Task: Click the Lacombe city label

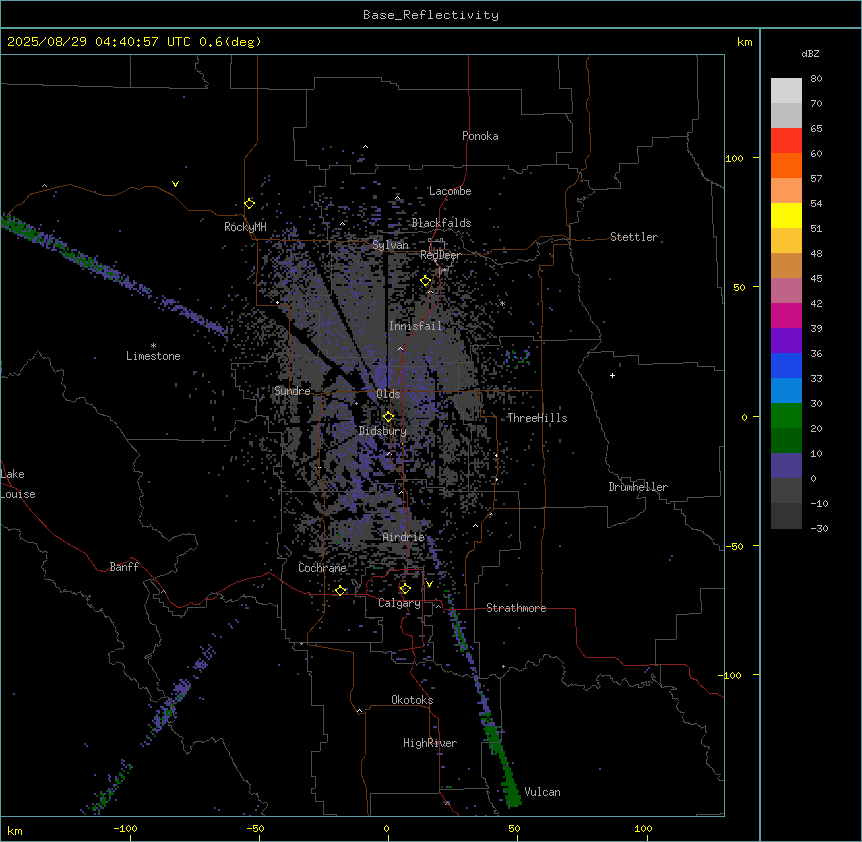Action: point(450,191)
